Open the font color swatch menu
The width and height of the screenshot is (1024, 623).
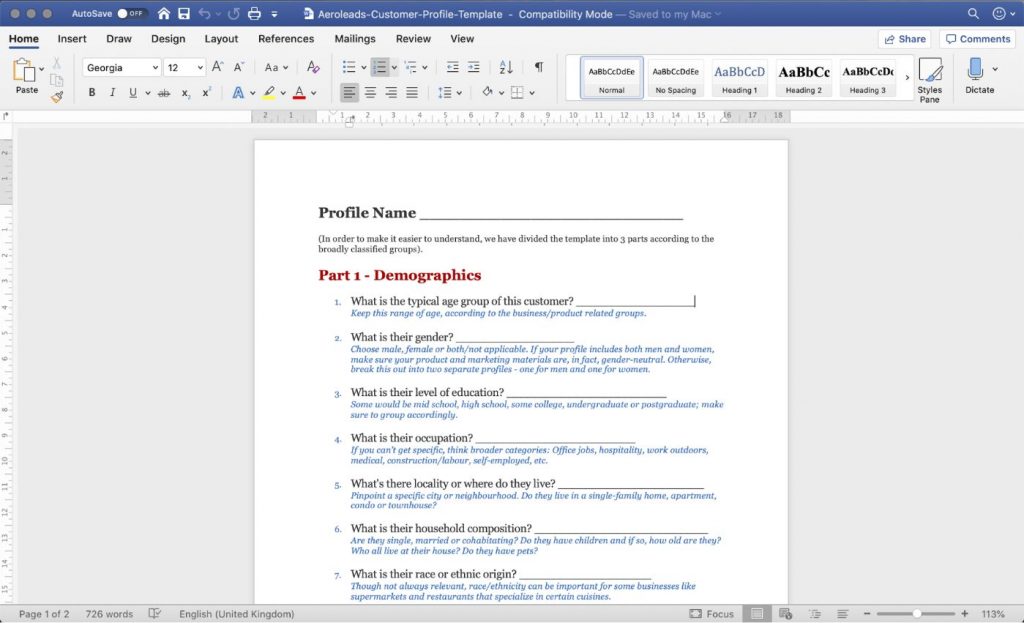click(311, 93)
